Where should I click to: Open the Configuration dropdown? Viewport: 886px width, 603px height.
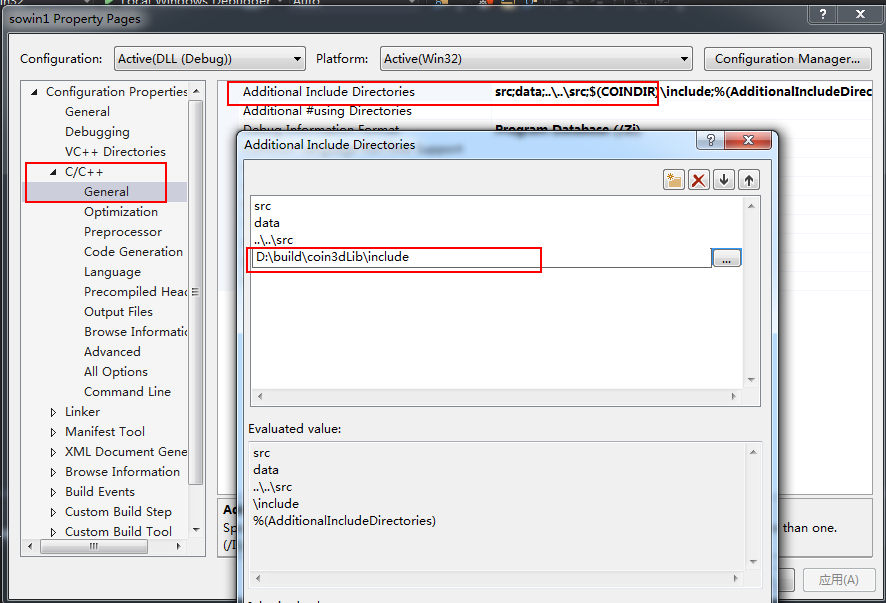pyautogui.click(x=209, y=59)
